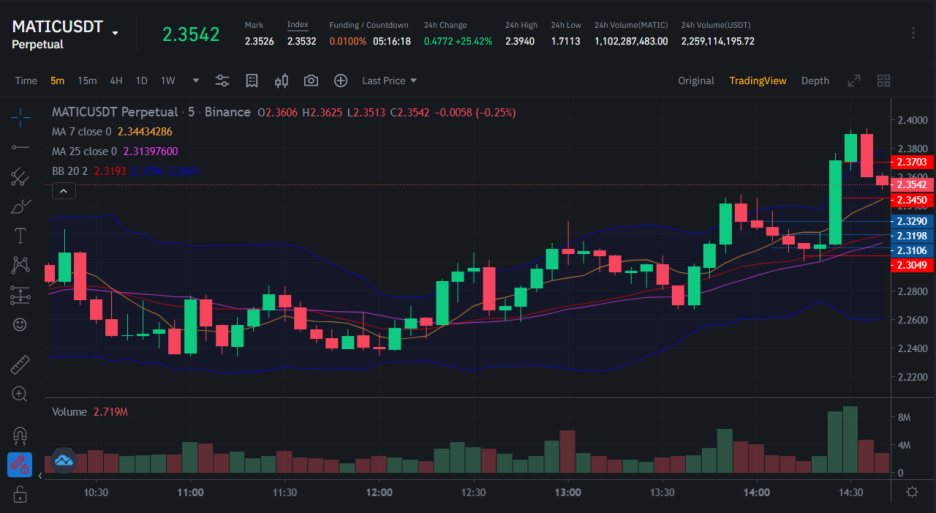
Task: Click the 2.3450 red price label
Action: click(x=912, y=200)
